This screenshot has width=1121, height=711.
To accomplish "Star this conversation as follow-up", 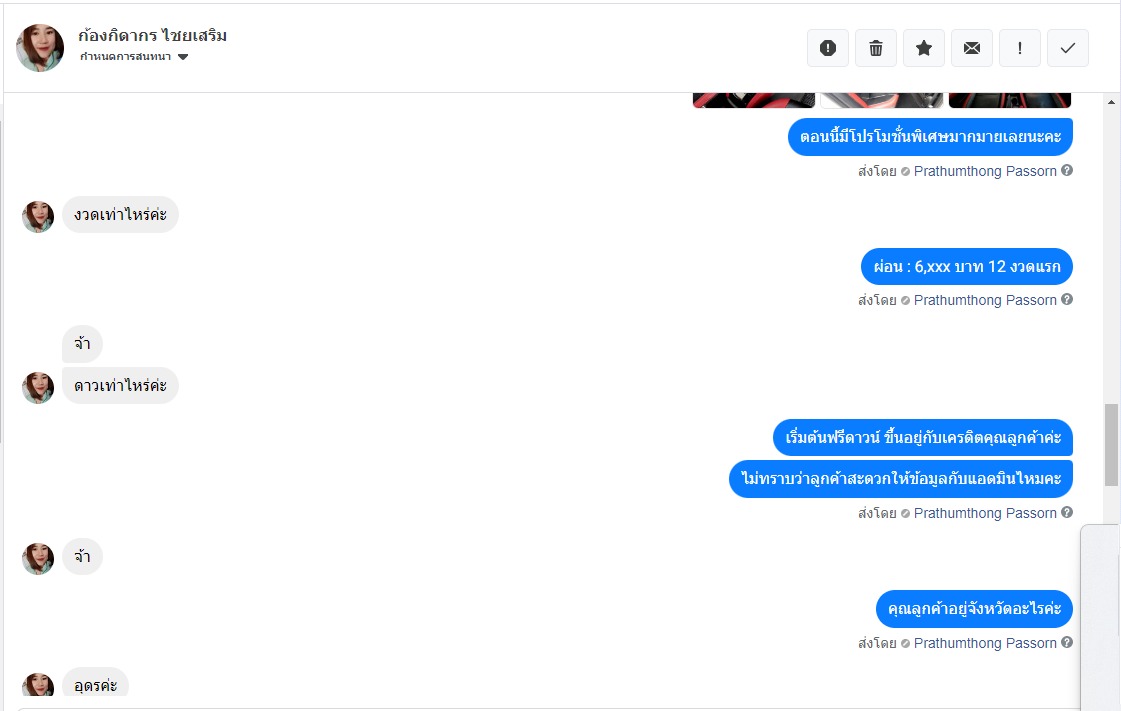I will point(924,48).
